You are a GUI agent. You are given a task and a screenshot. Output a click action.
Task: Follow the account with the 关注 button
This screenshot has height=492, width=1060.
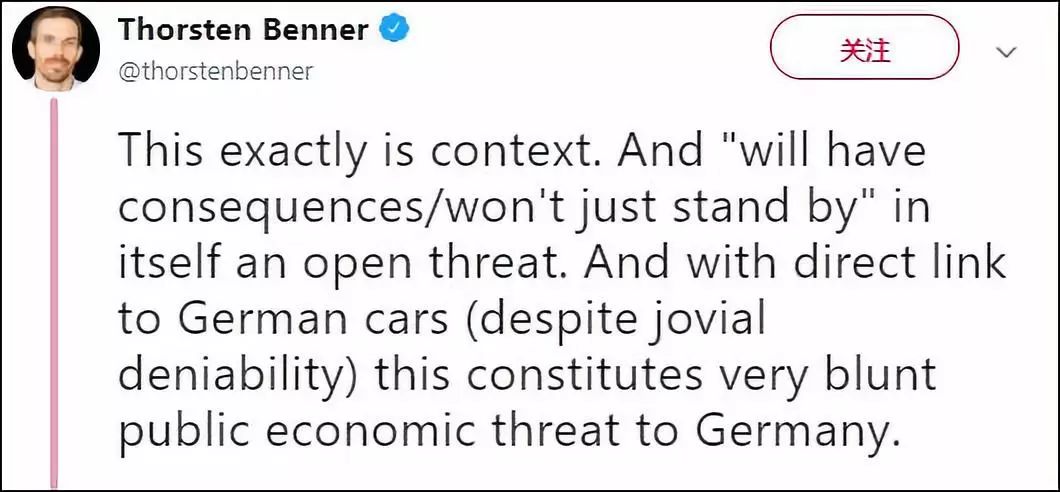point(865,51)
